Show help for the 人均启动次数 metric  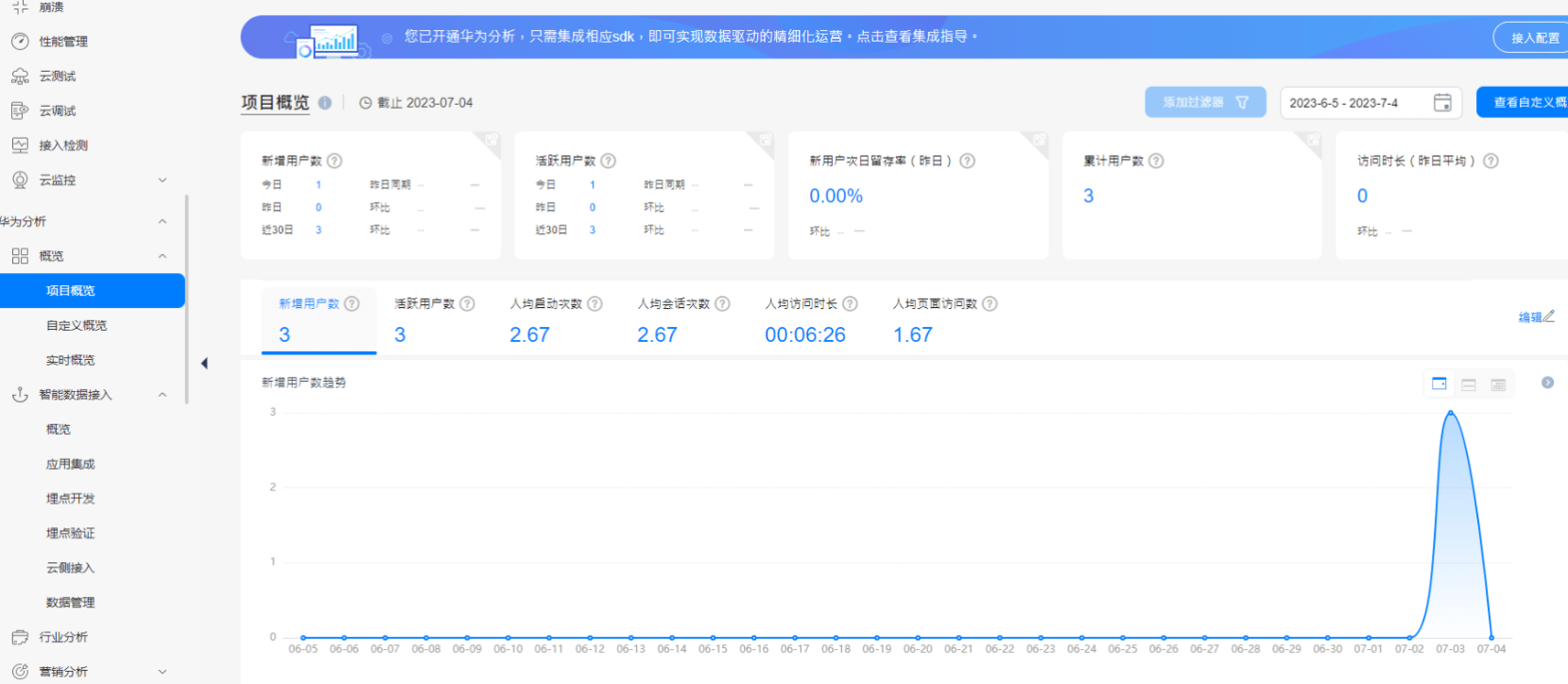[x=594, y=303]
